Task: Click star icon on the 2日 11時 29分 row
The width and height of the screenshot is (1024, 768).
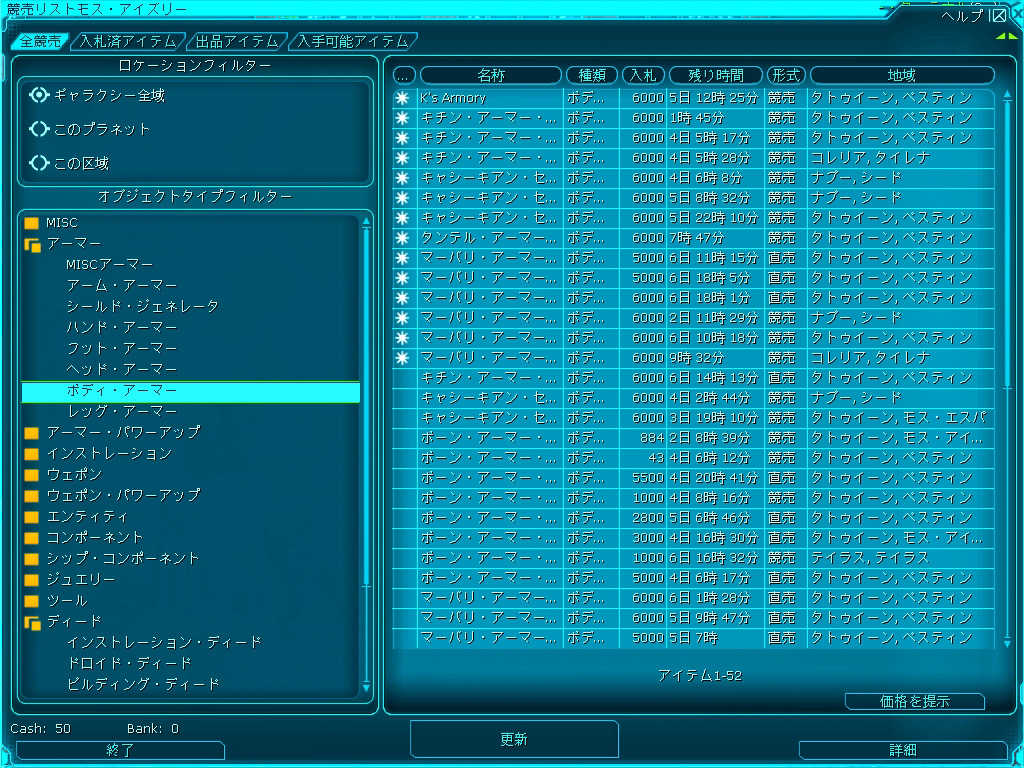Action: coord(402,318)
